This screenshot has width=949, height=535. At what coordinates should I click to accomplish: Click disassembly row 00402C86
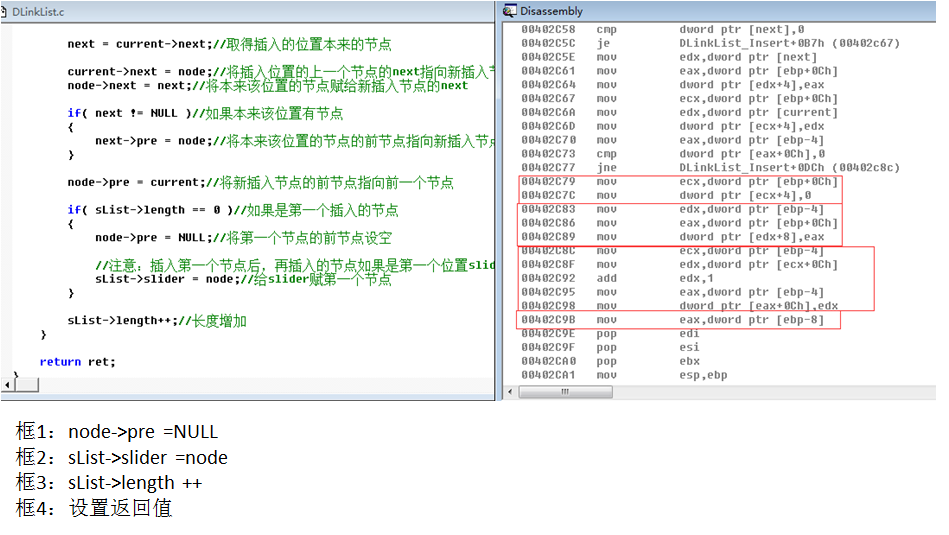coord(679,223)
